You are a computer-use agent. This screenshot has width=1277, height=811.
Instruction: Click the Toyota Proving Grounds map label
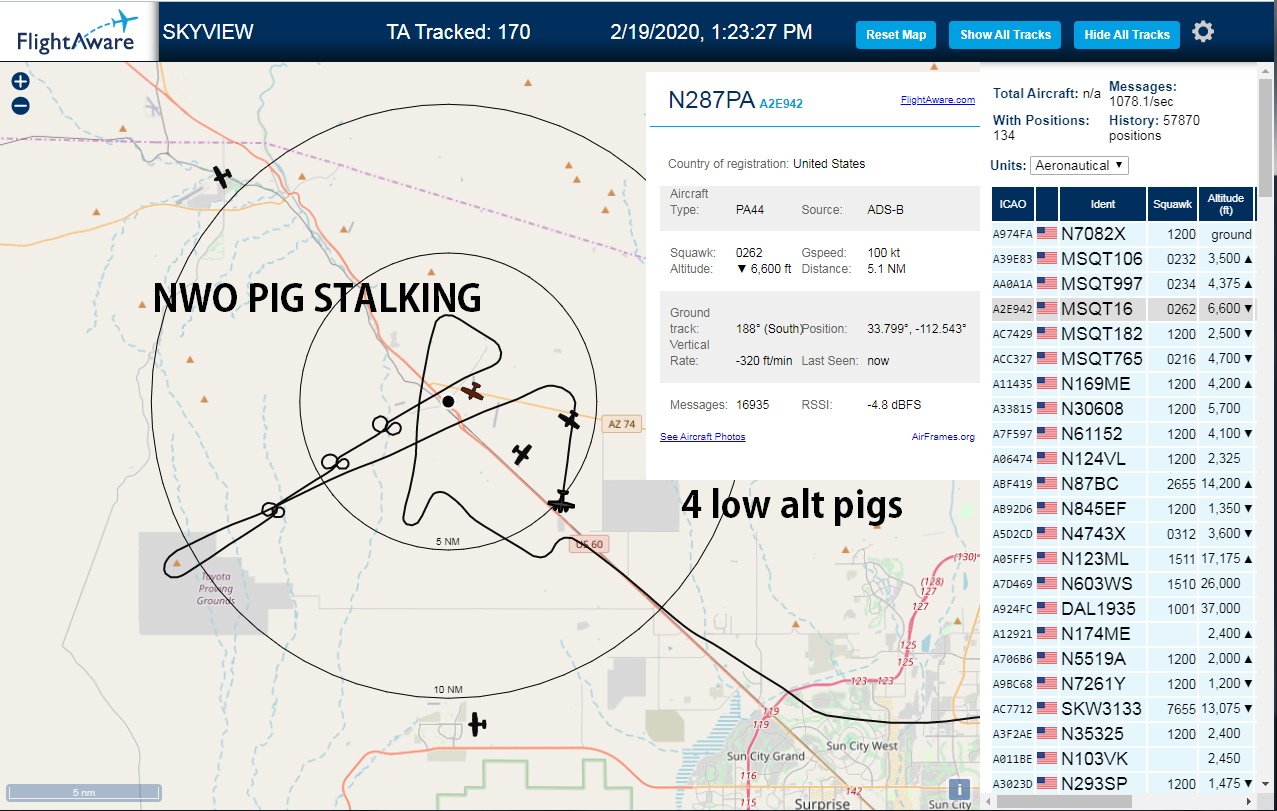pos(216,589)
